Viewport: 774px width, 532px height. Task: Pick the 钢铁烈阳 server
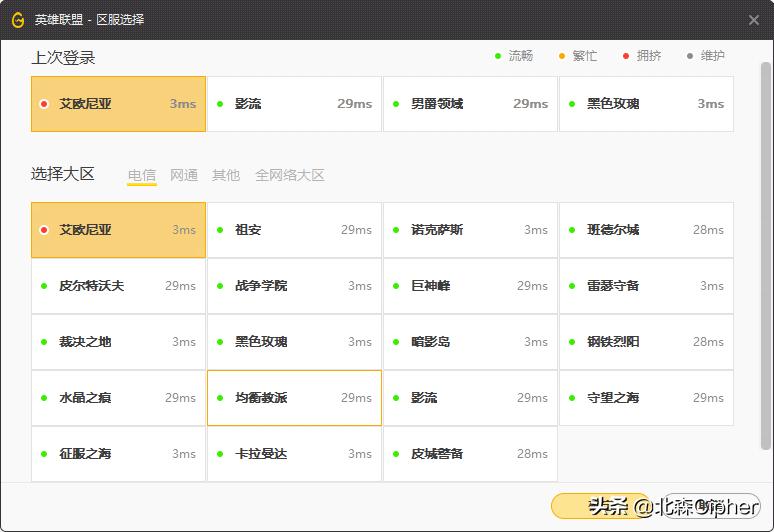coord(646,342)
